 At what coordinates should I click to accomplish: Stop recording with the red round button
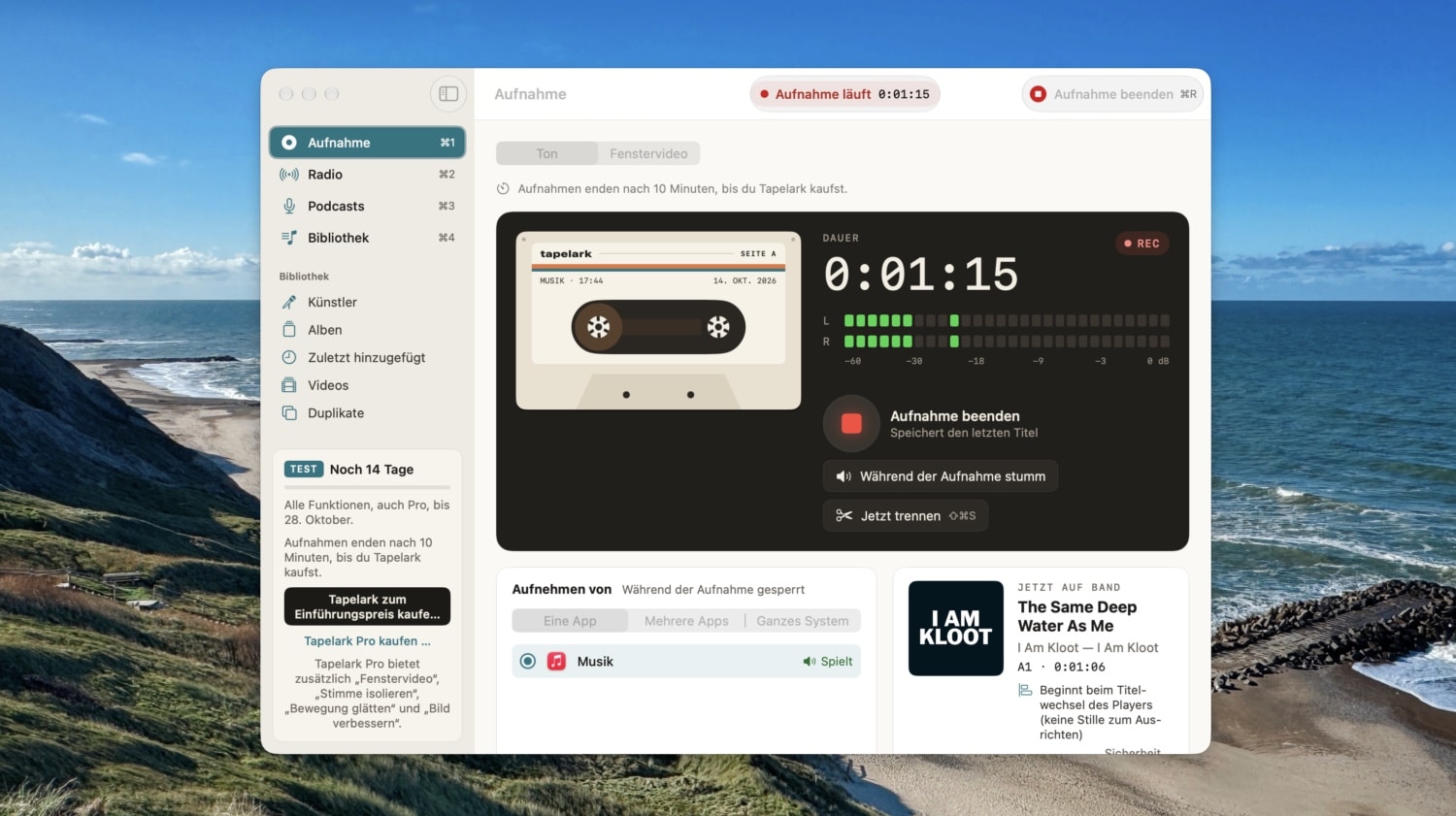pyautogui.click(x=851, y=424)
